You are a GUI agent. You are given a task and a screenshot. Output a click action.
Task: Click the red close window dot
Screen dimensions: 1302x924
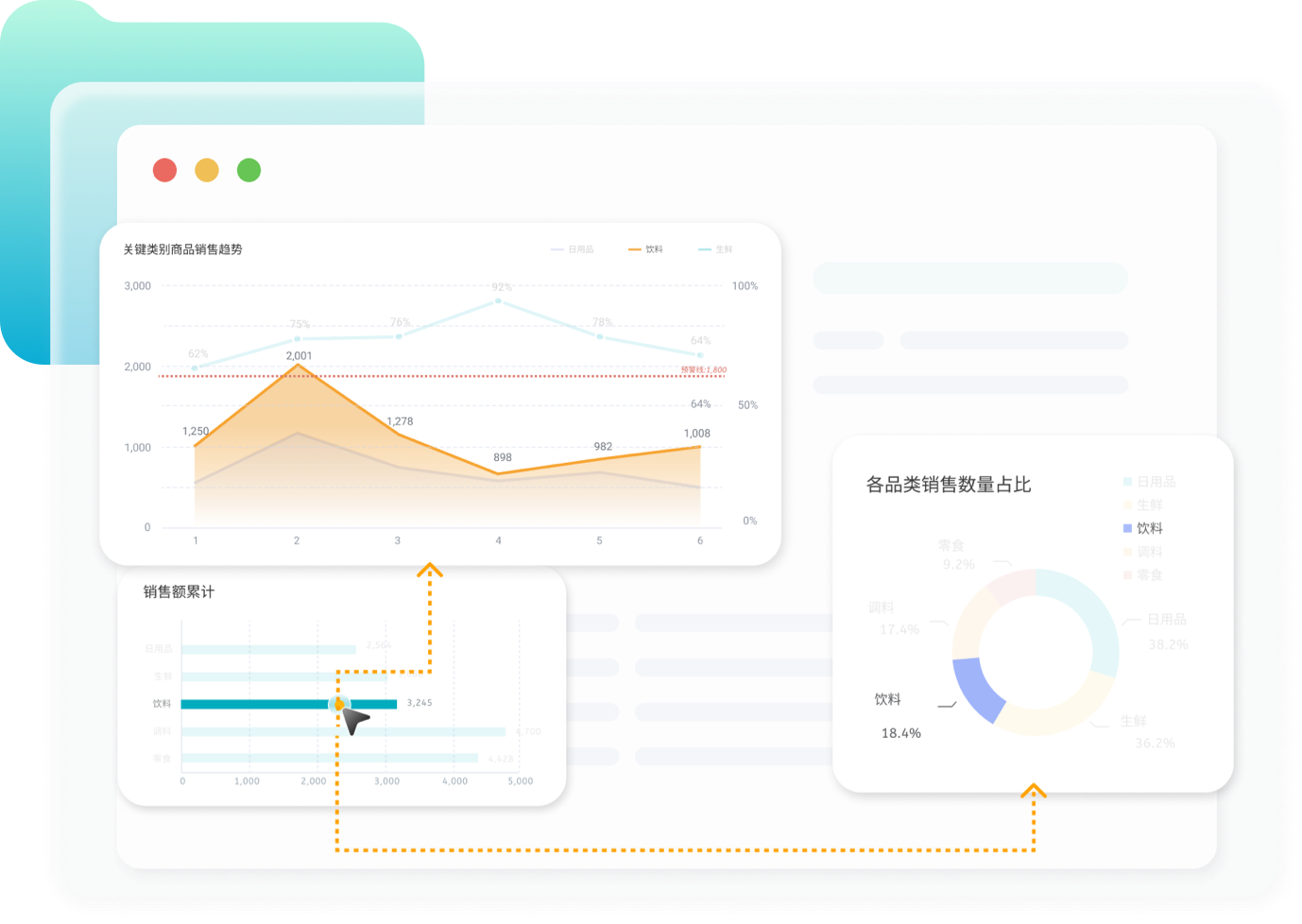coord(165,170)
